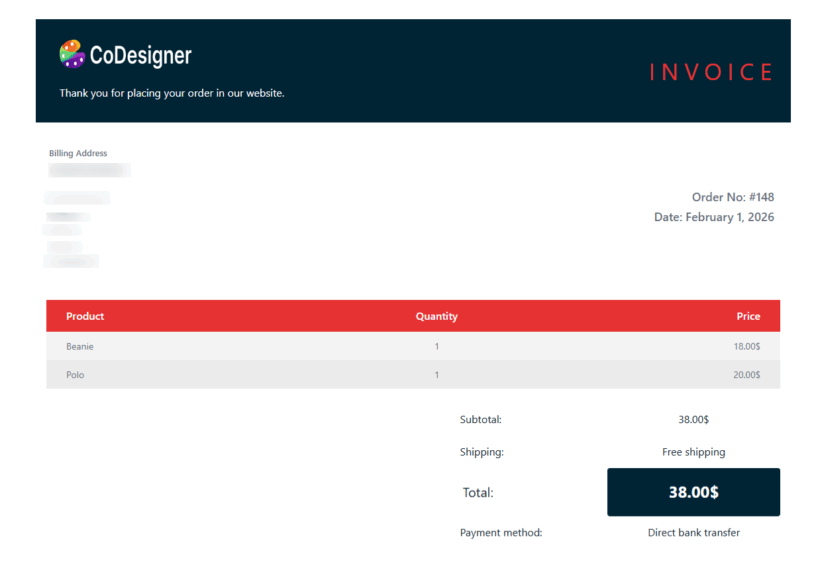820x578 pixels.
Task: Click the Subtotal label
Action: pyautogui.click(x=481, y=420)
